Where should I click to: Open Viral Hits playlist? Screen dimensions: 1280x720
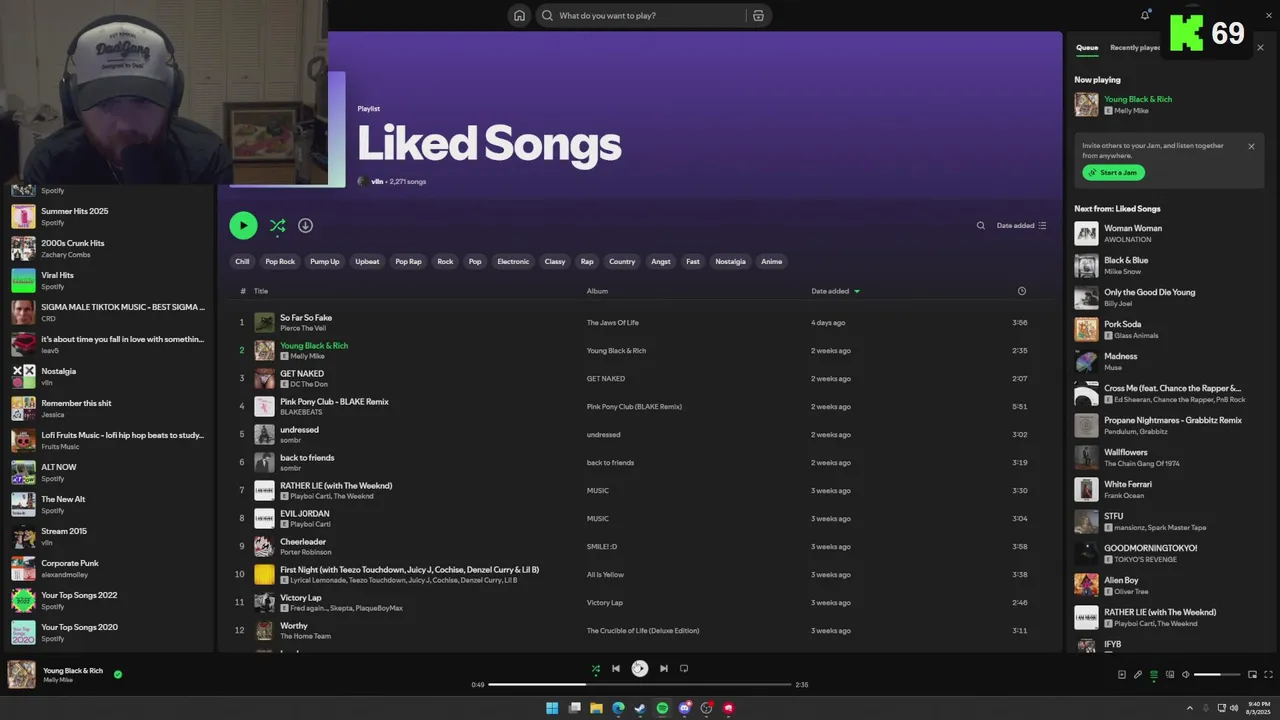108,280
